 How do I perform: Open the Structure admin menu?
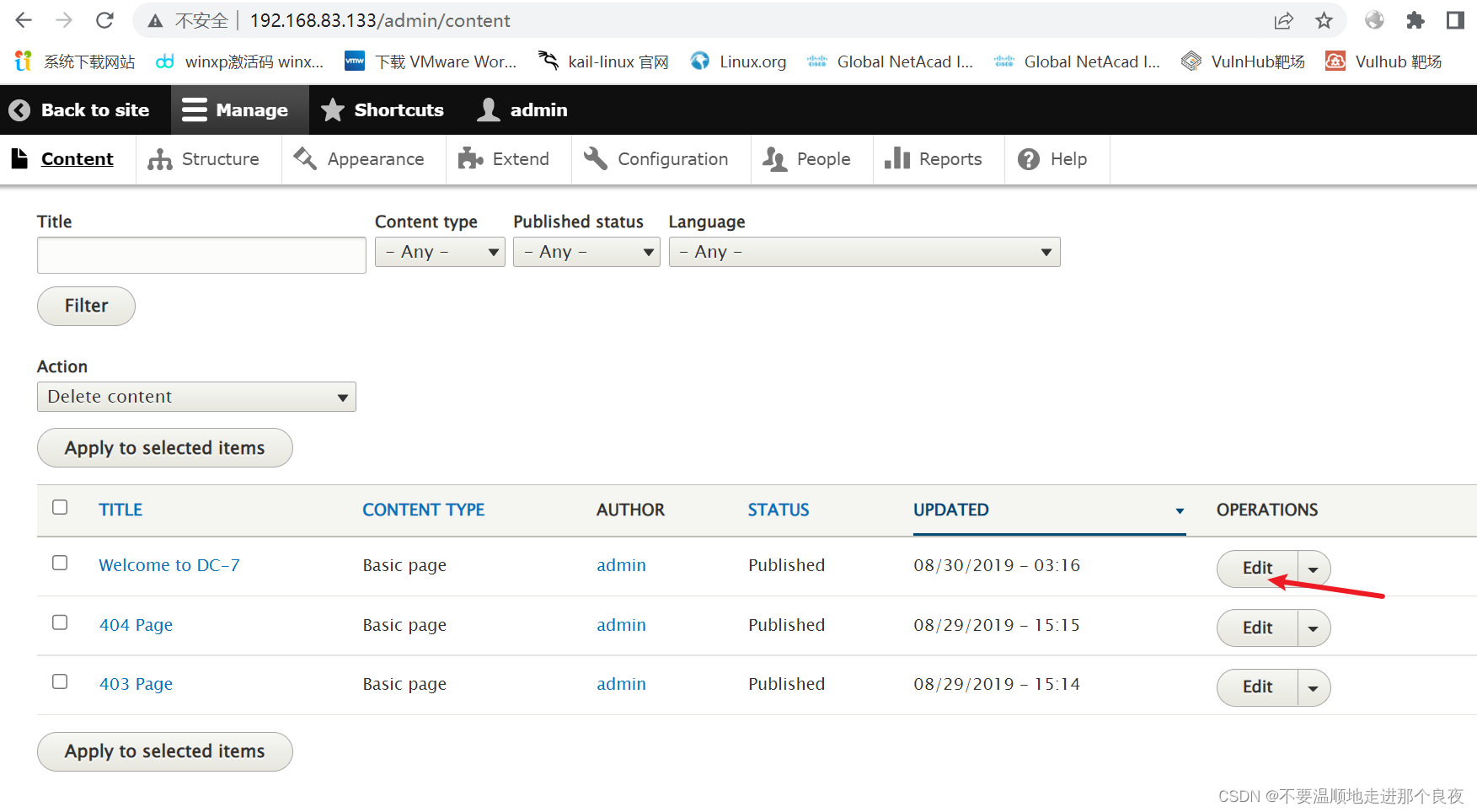(203, 159)
